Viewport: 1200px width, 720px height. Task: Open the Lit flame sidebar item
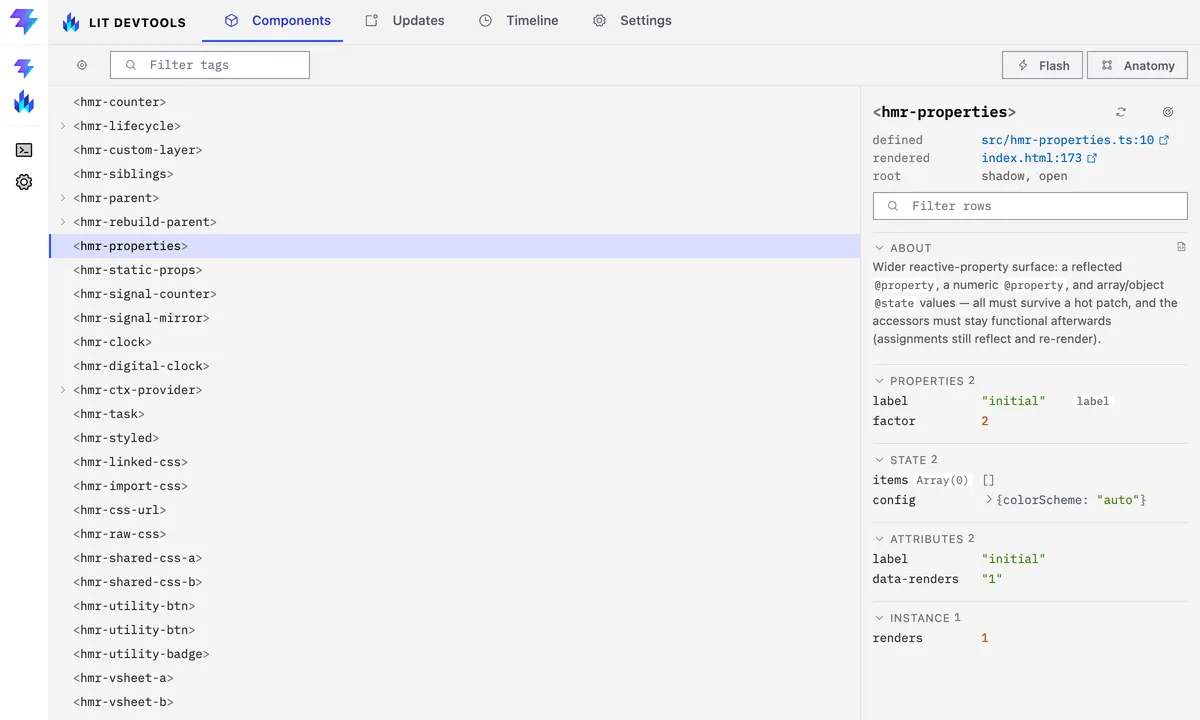click(x=24, y=101)
